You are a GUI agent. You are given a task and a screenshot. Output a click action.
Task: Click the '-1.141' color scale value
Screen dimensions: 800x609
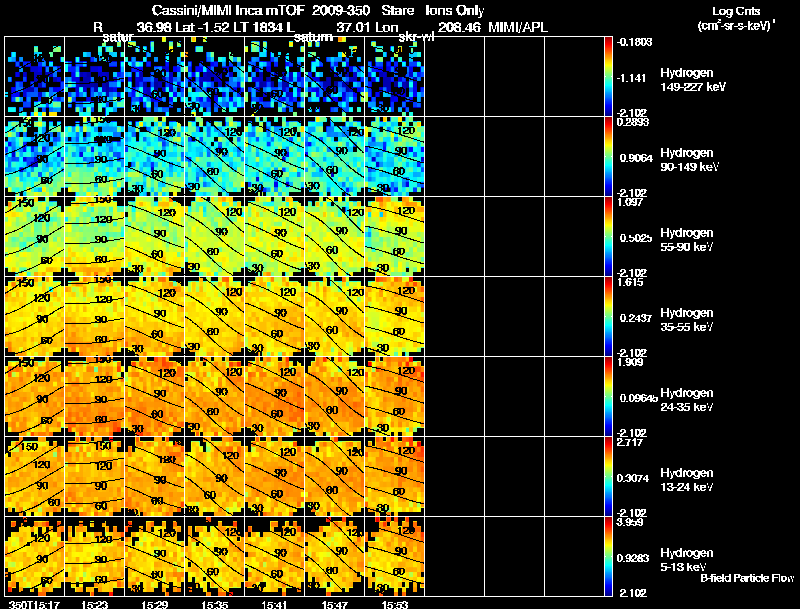click(x=631, y=78)
